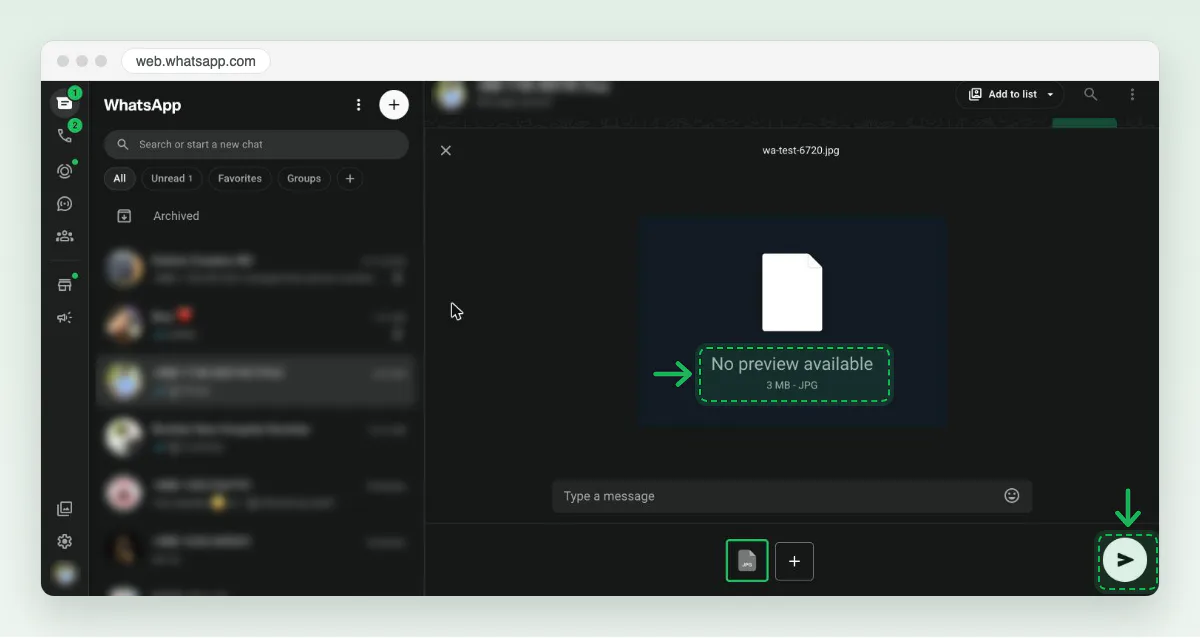Open the Advertise megaphone icon
The width and height of the screenshot is (1200, 638).
[x=65, y=318]
